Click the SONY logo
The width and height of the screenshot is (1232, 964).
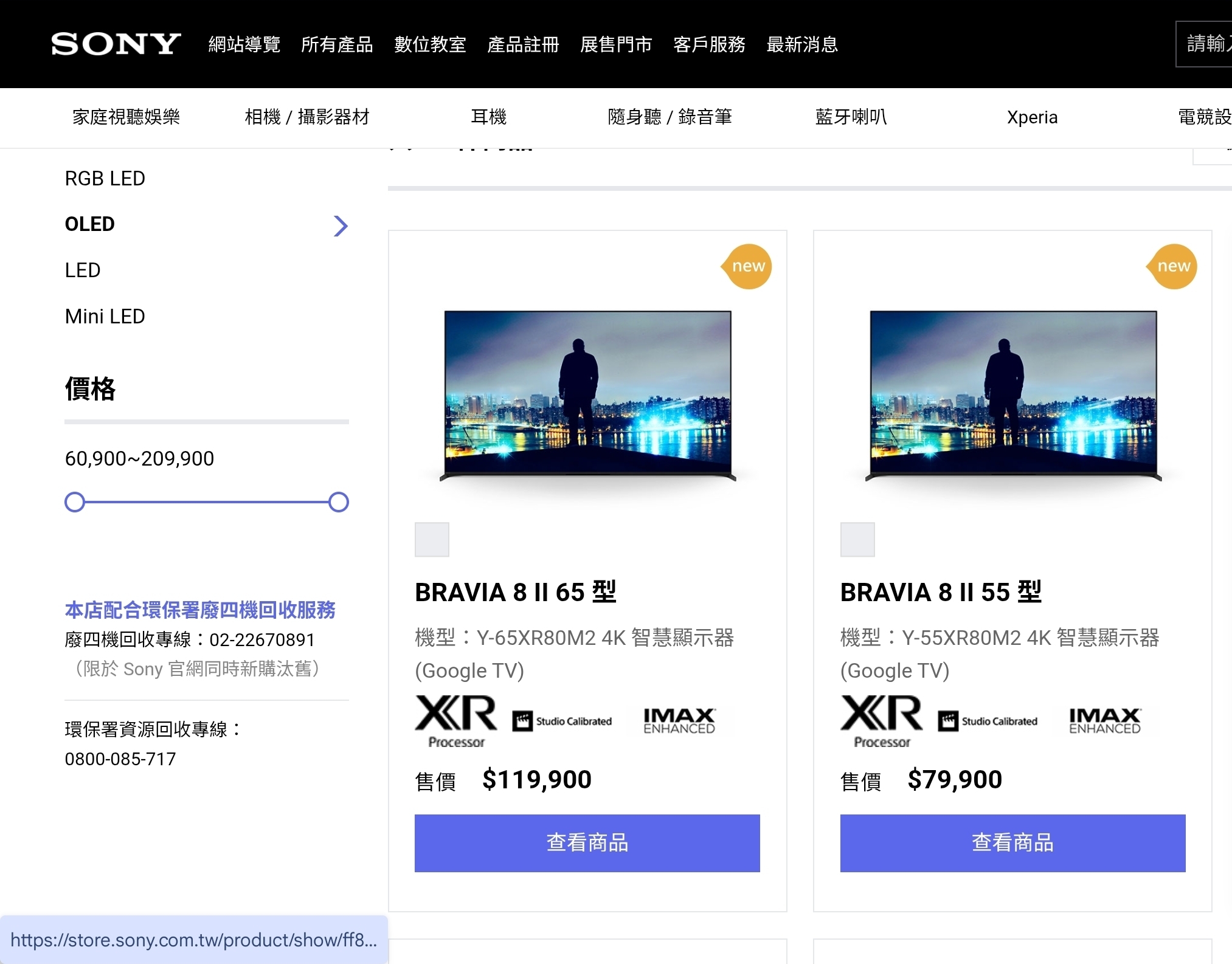(116, 44)
